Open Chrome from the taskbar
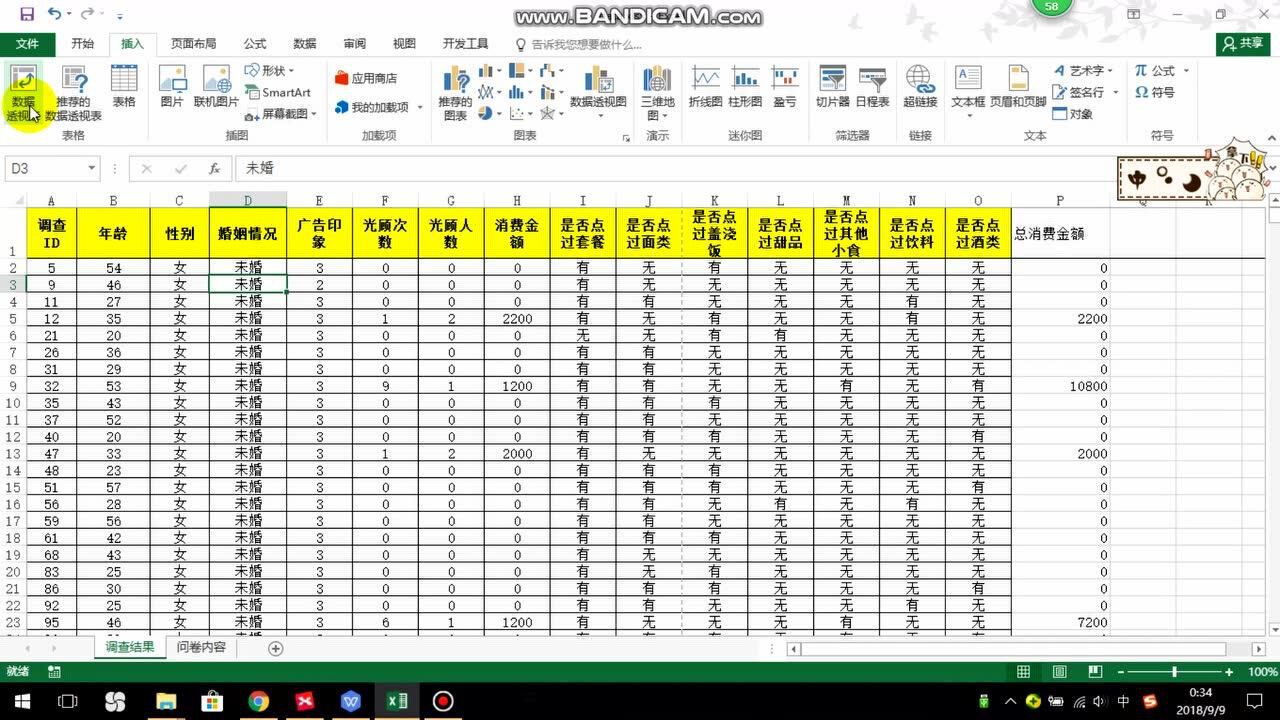 click(x=258, y=701)
